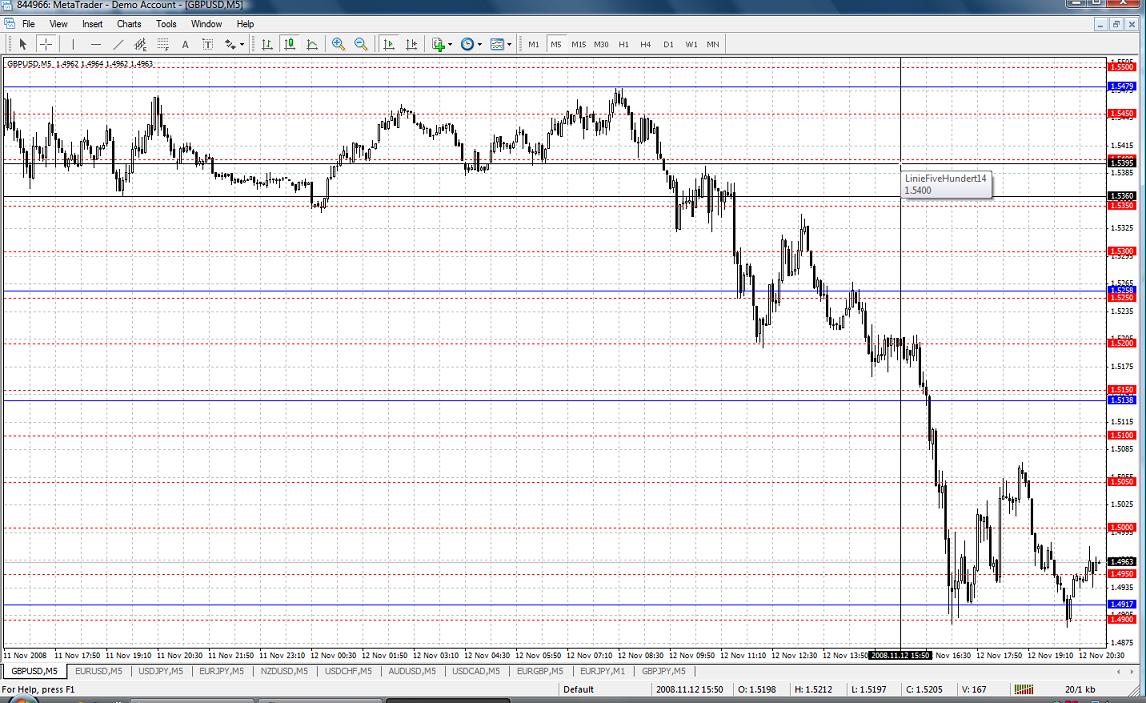Activate the Crosshair tool

pos(45,45)
